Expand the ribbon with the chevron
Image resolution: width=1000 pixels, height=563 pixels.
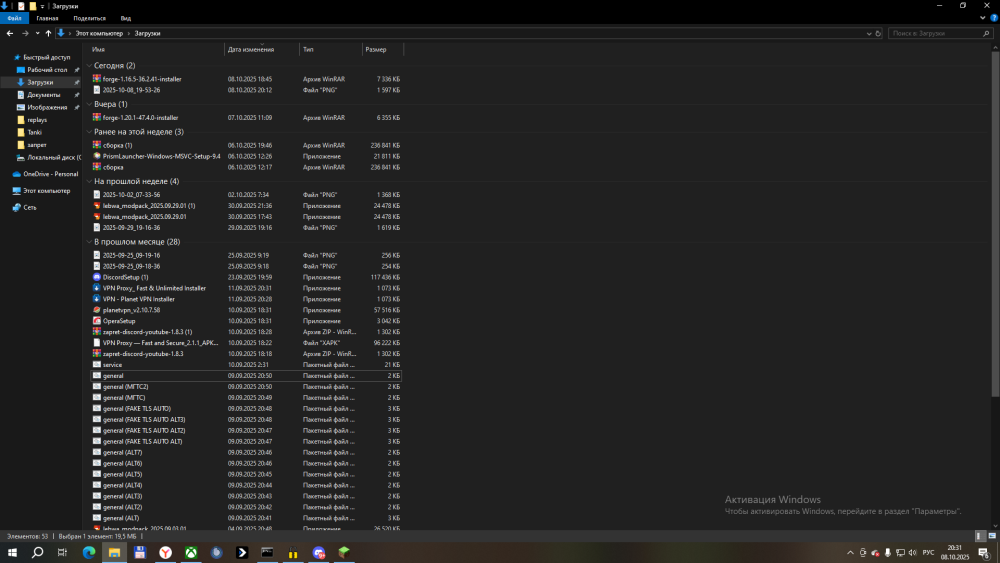tap(983, 18)
